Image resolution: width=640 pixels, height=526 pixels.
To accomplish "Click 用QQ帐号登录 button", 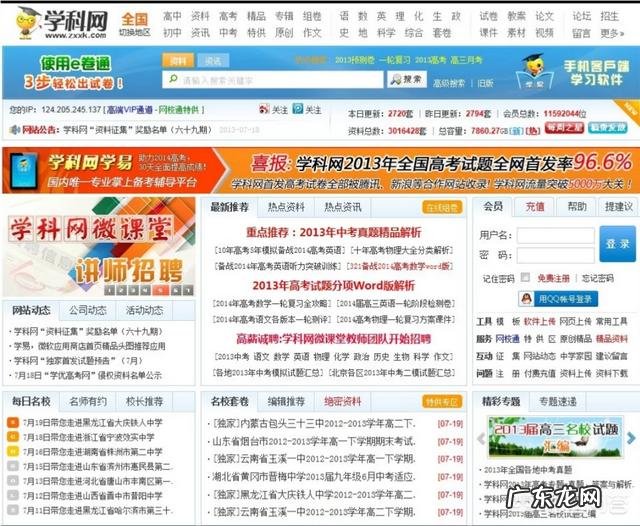I will coord(558,299).
